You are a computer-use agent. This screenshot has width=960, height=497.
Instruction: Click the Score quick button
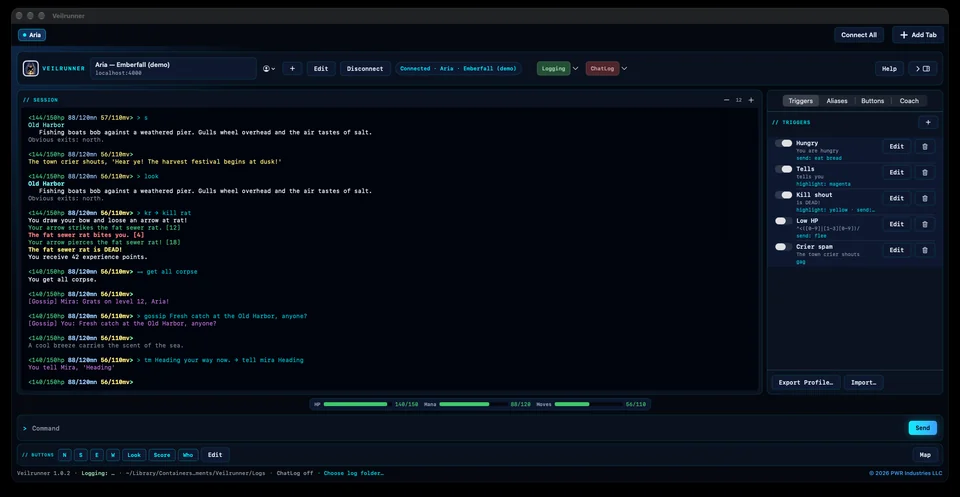tap(162, 455)
